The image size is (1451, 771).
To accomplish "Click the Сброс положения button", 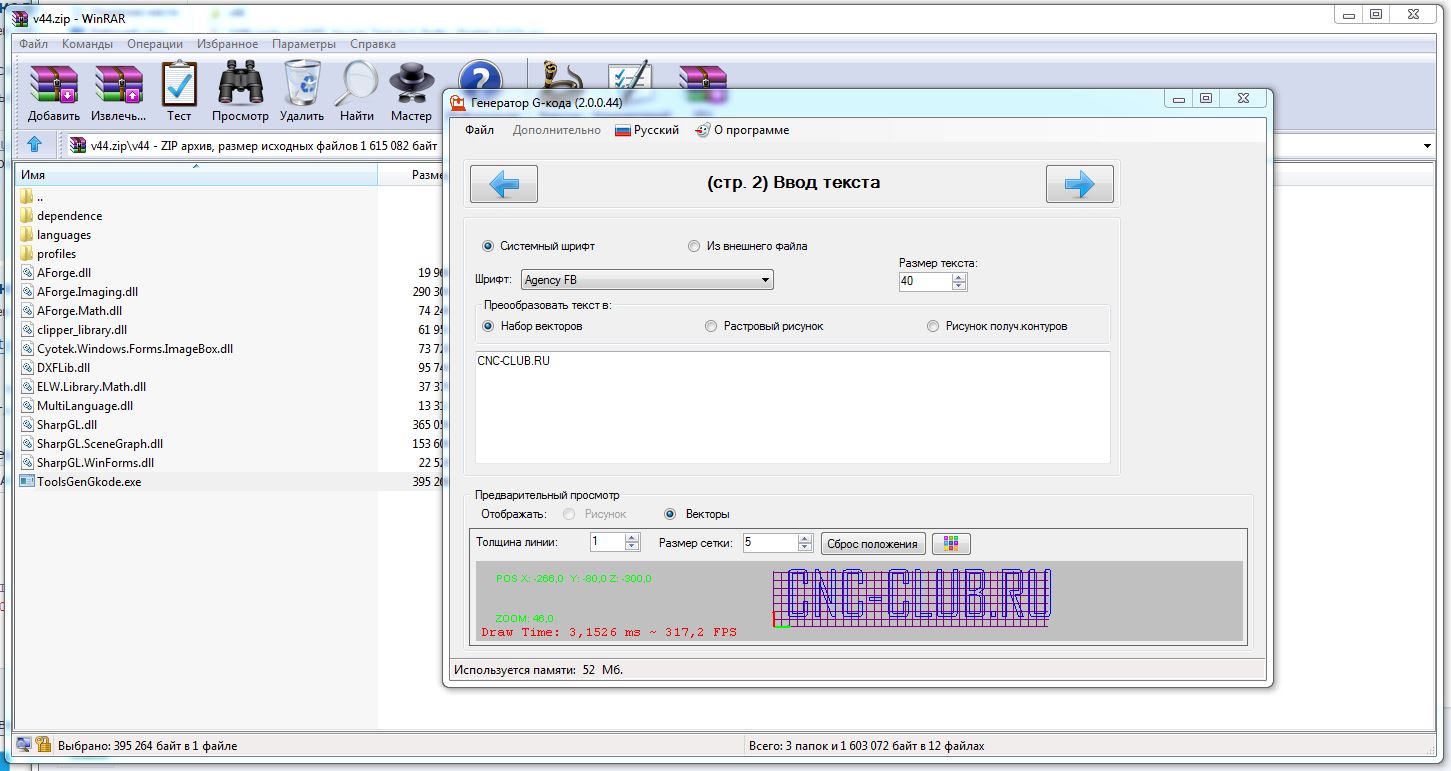I will point(873,544).
